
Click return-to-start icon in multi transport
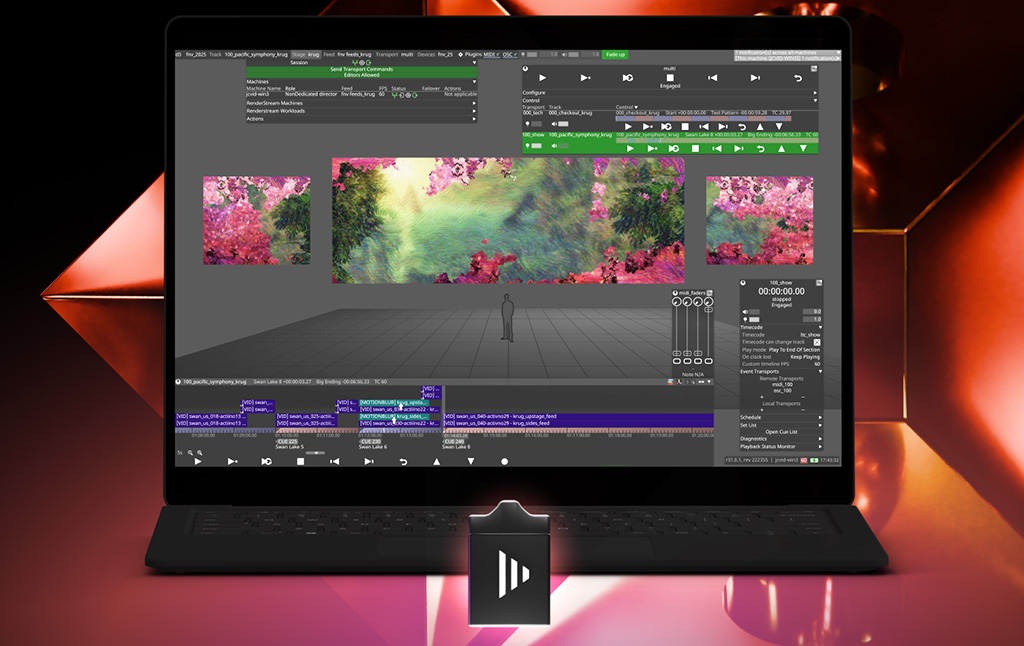coord(797,78)
